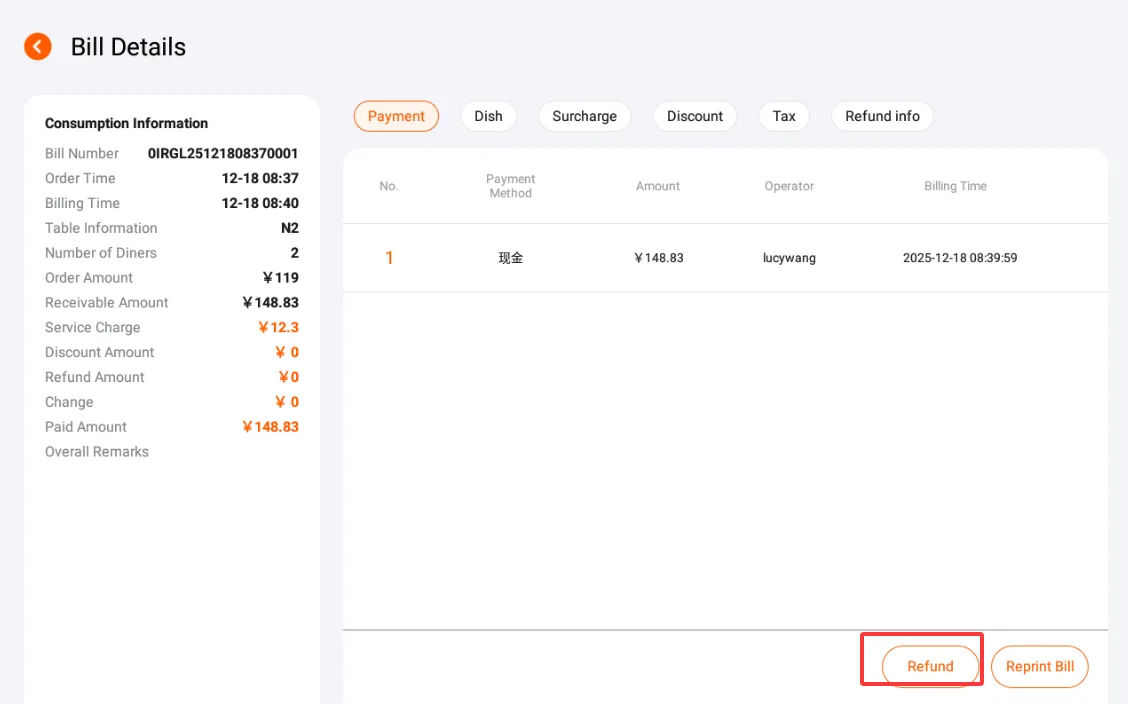1128x704 pixels.
Task: Click the Service Charge value ¥12.3
Action: [278, 327]
